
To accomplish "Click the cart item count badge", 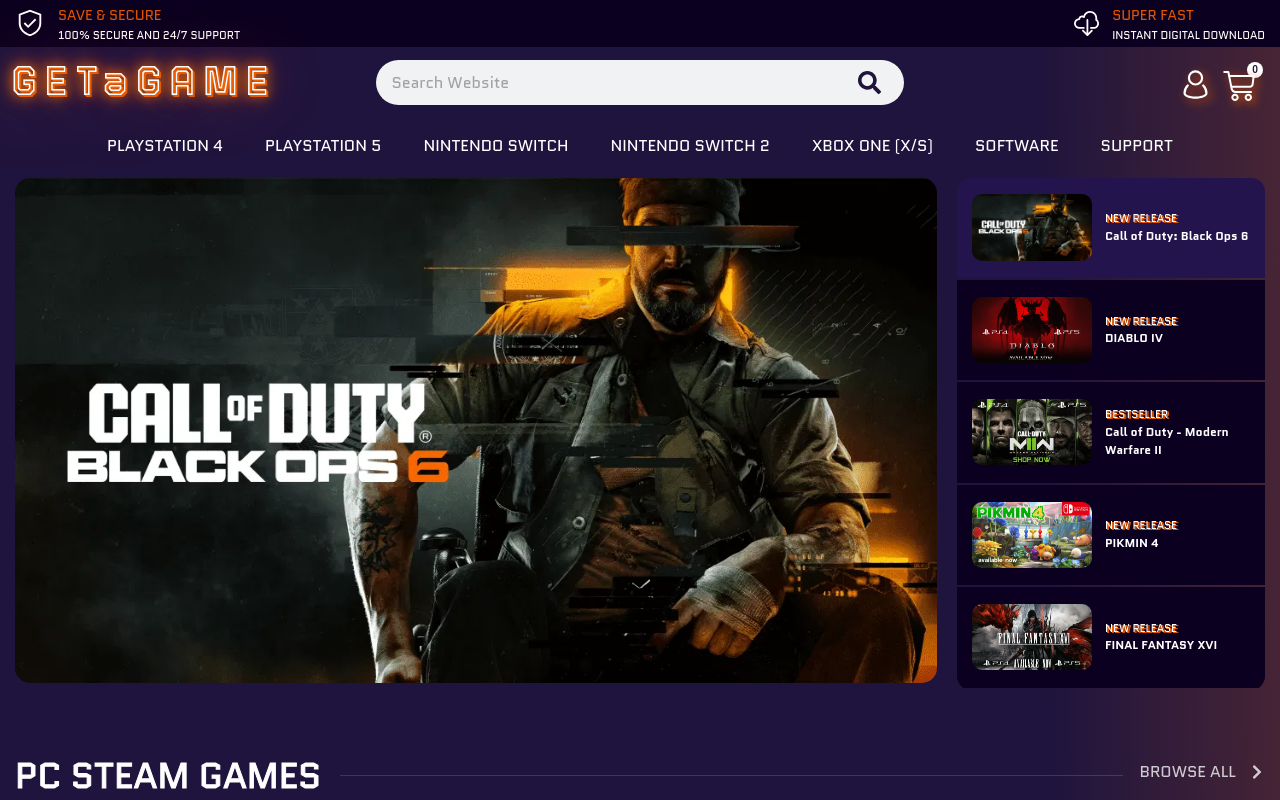I will point(1255,69).
